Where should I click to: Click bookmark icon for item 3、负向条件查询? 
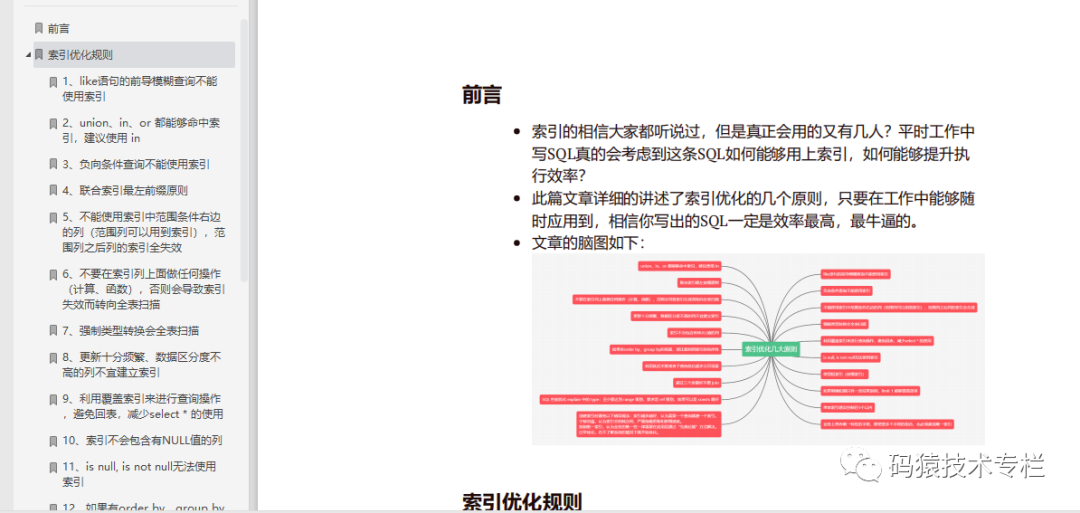53,165
